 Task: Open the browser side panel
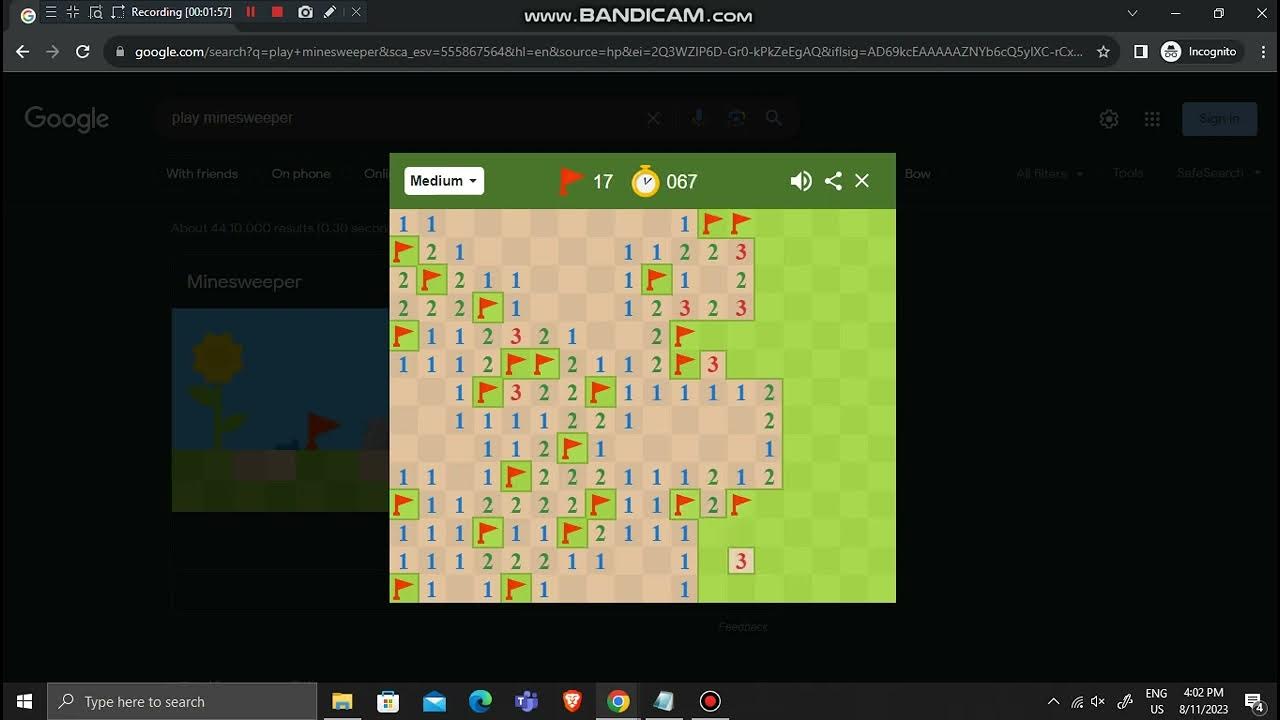(1140, 52)
